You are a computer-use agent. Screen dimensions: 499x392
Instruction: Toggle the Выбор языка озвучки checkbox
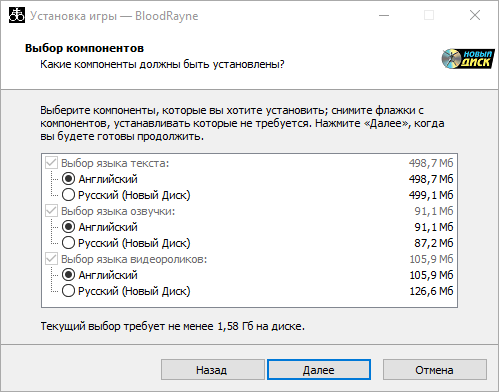51,211
